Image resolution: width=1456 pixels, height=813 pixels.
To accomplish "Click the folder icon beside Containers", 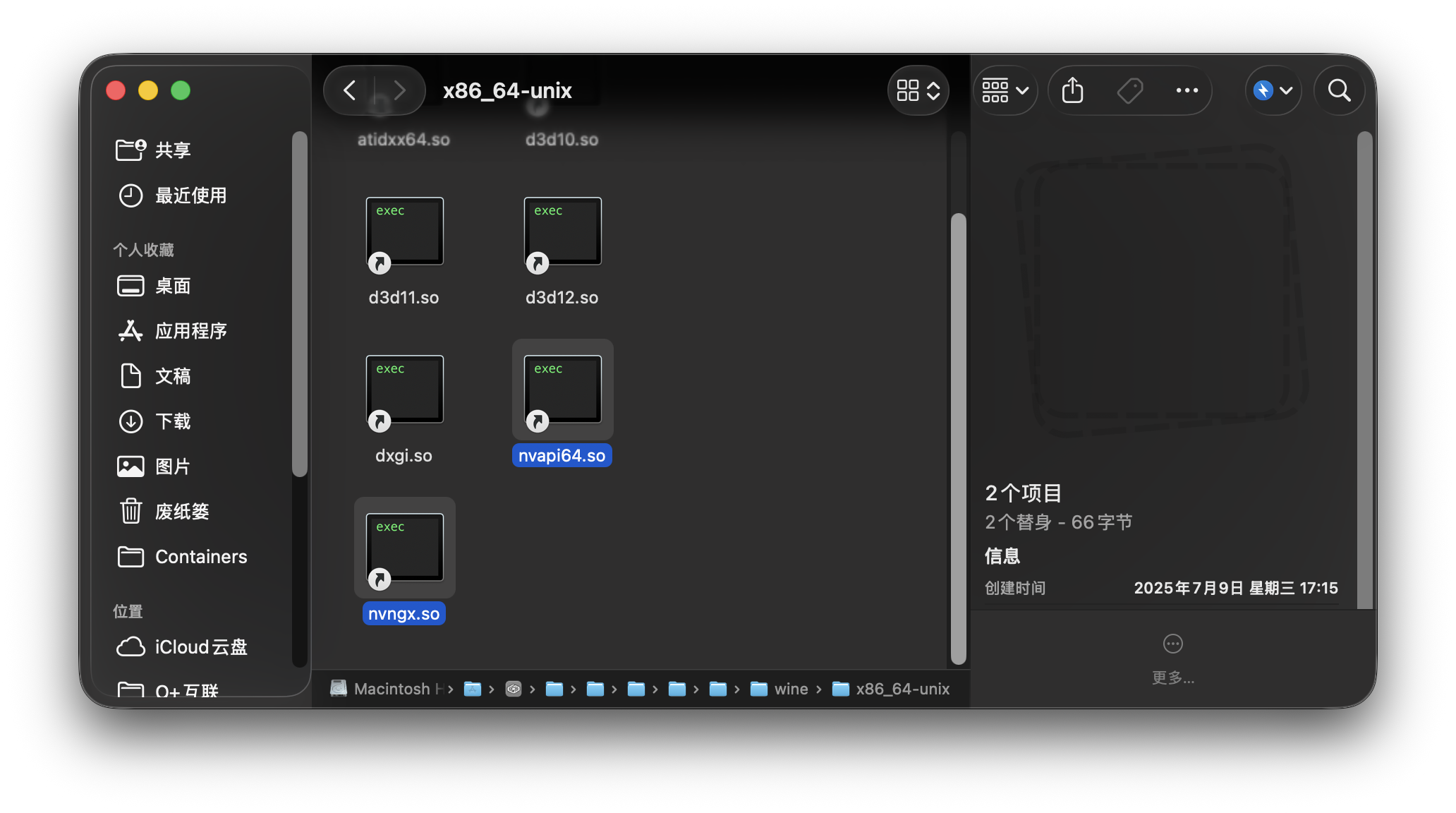I will pyautogui.click(x=131, y=557).
